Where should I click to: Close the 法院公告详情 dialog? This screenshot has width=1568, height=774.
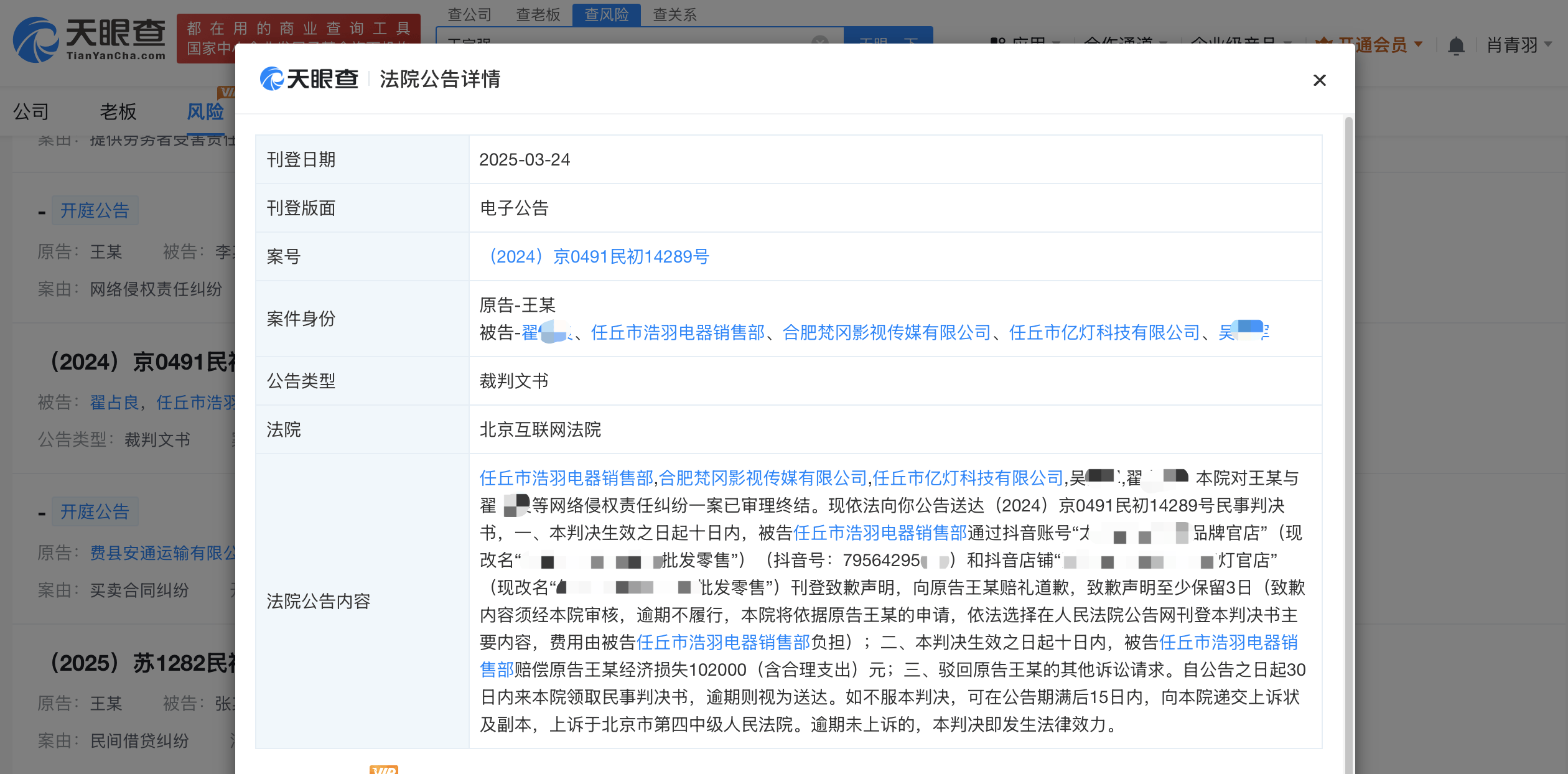click(1319, 80)
